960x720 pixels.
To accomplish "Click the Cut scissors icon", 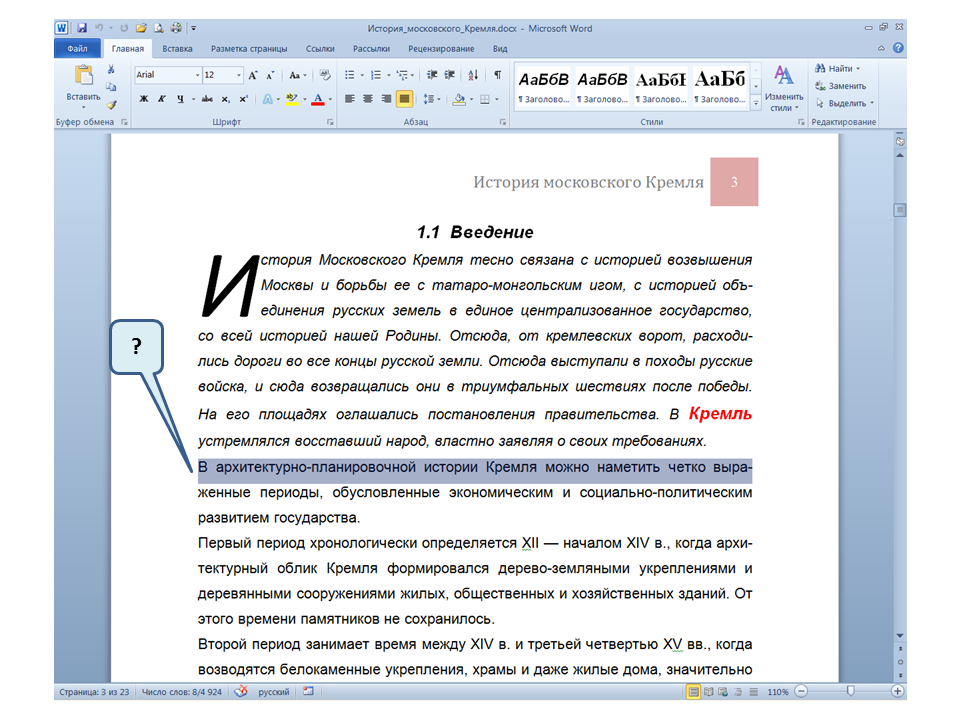I will click(111, 69).
